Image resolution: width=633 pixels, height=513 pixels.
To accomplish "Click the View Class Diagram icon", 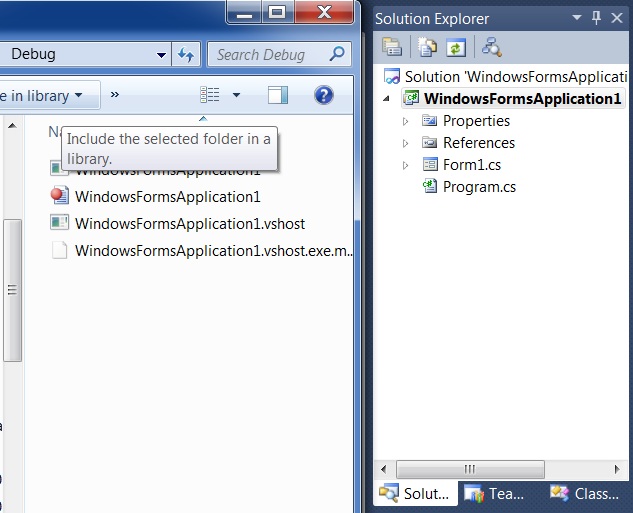I will coord(491,47).
